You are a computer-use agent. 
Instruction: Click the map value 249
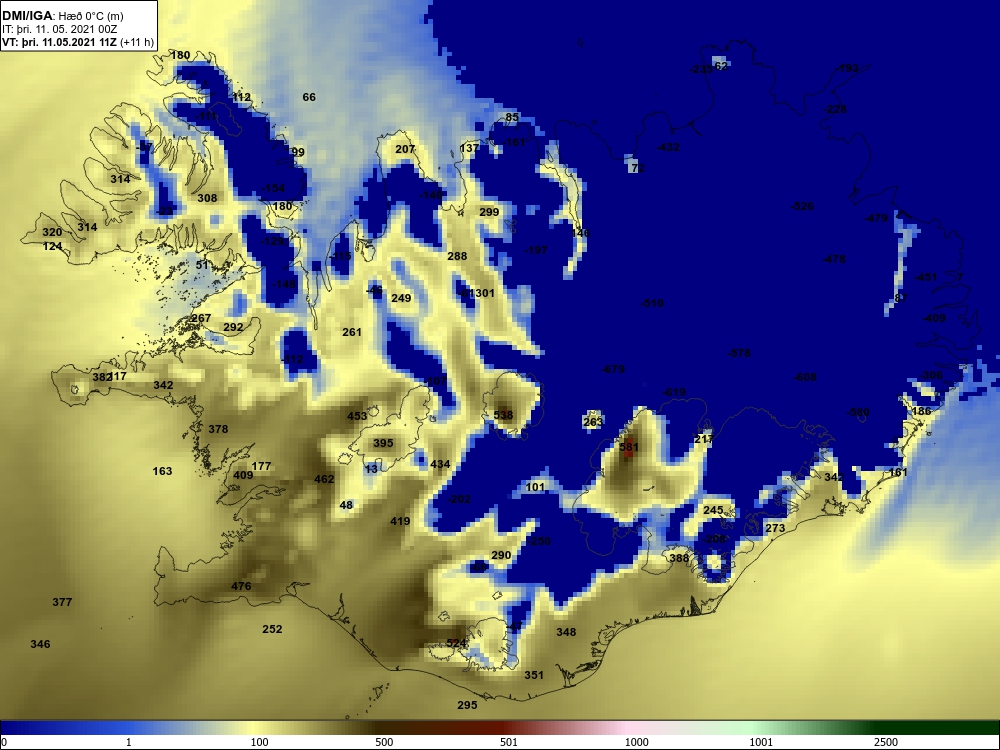[401, 298]
